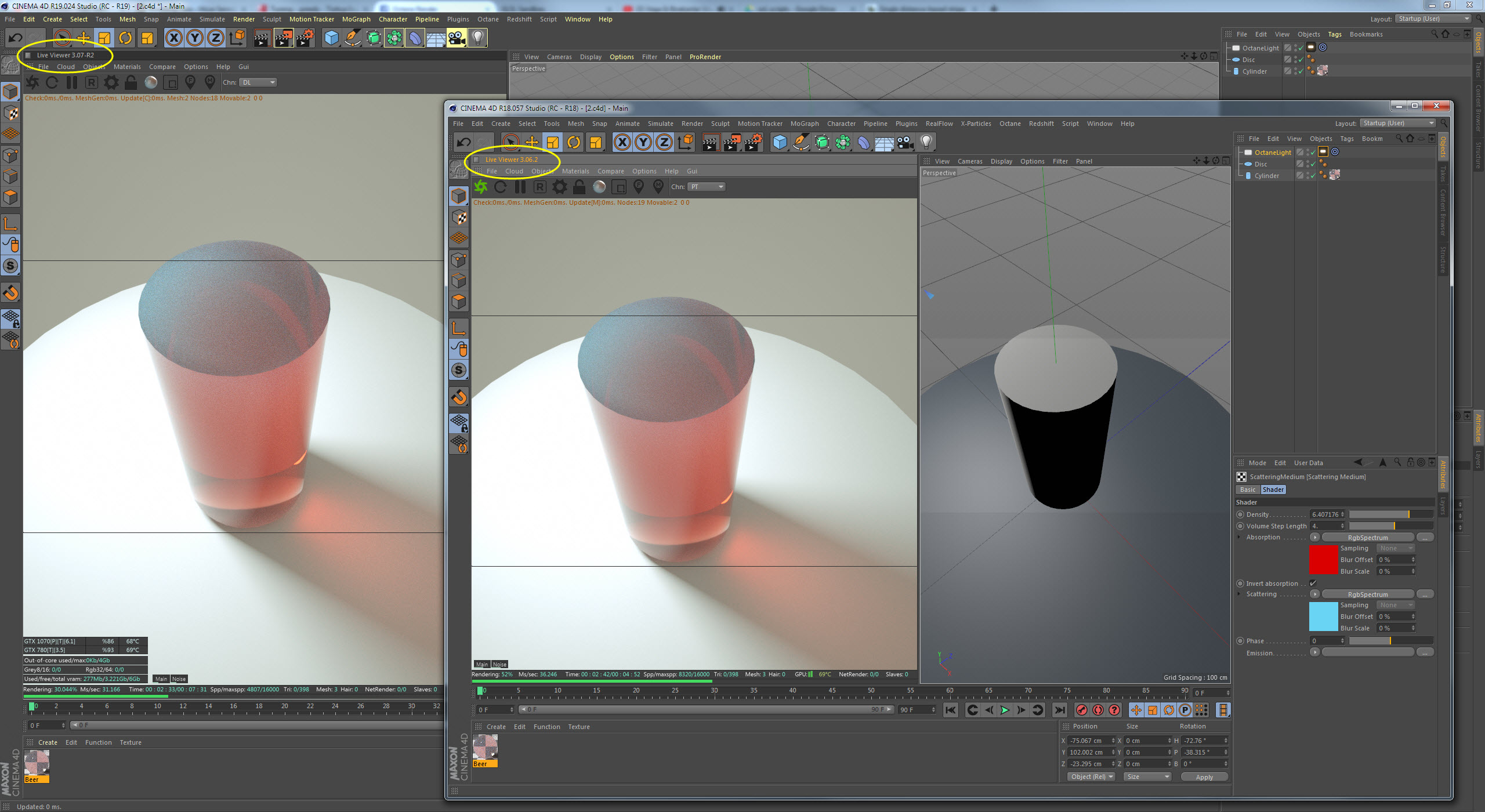The image size is (1485, 812).
Task: Select the X axis lock icon in R18 toolbar
Action: pyautogui.click(x=622, y=142)
